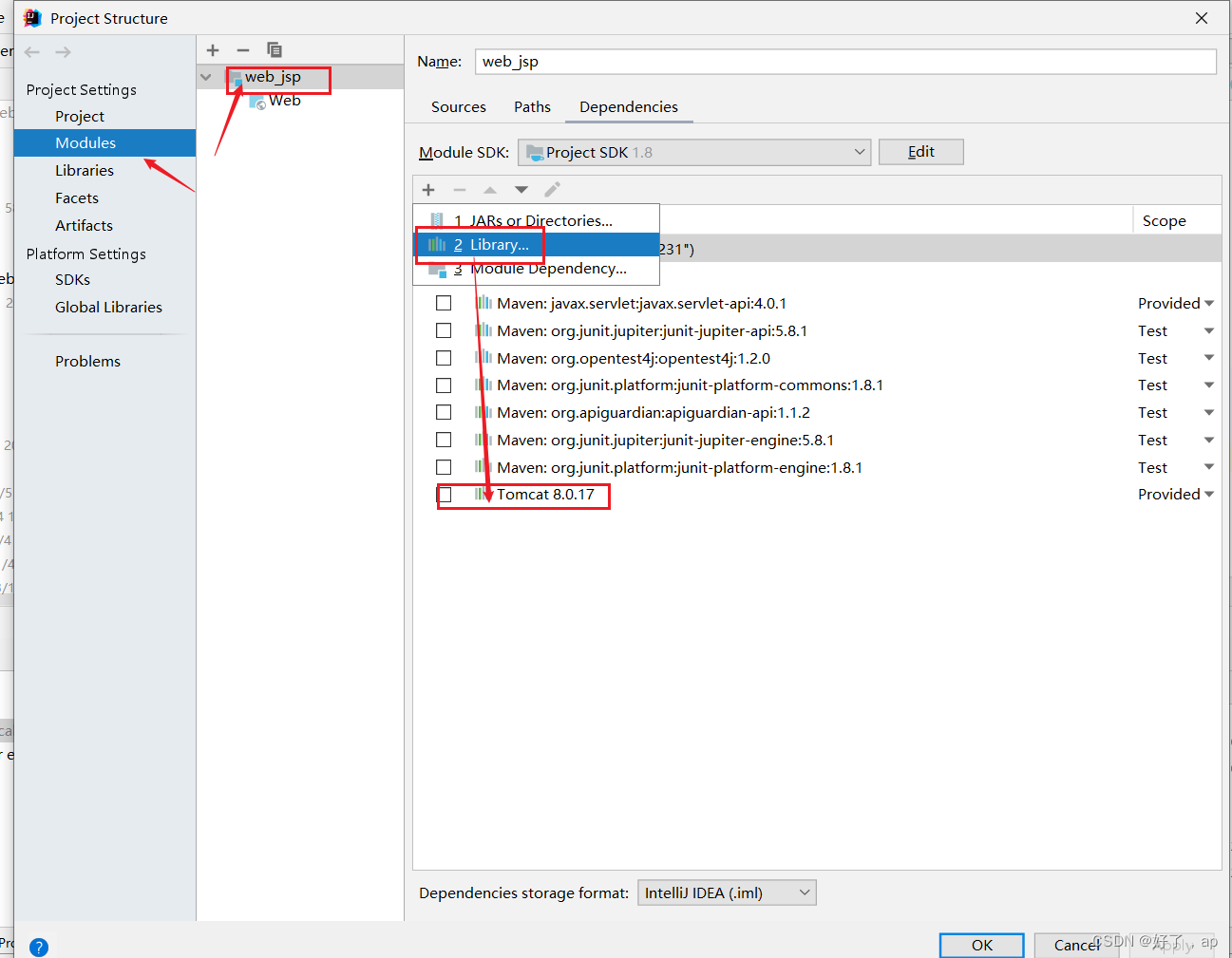Change scope of opentest4j dependency
Viewport: 1232px width, 958px height.
1176,358
